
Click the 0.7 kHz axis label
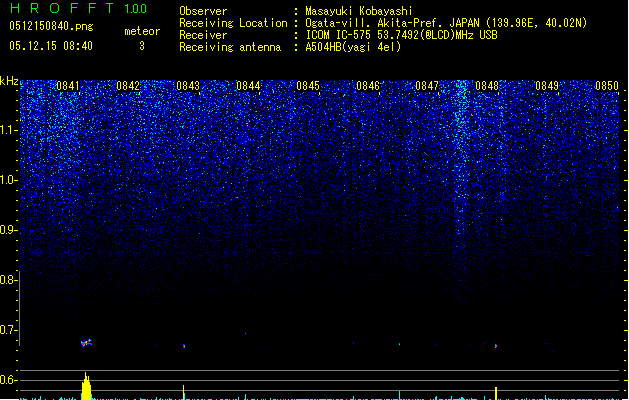(x=9, y=330)
